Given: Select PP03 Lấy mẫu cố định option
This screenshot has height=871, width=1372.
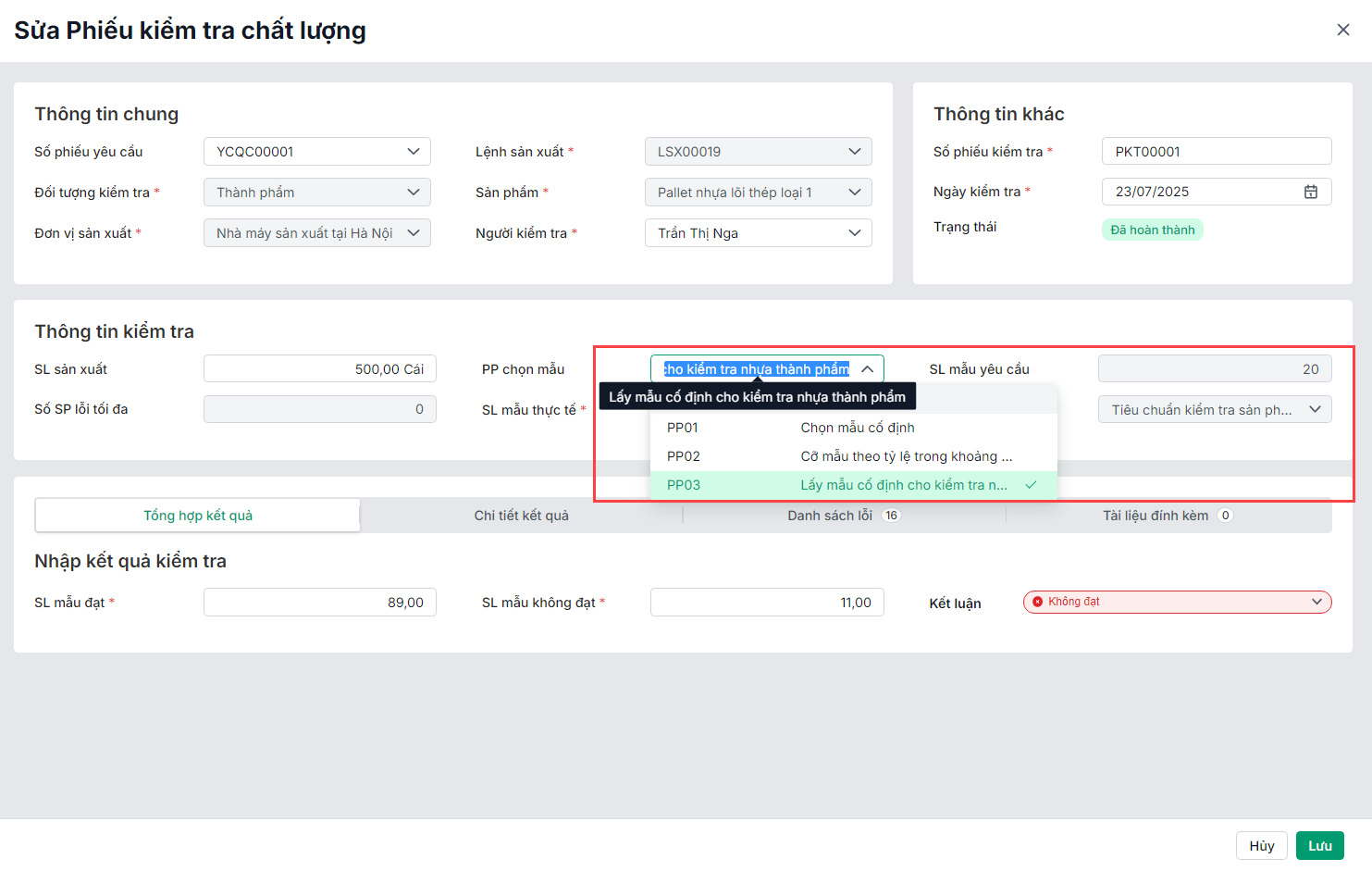Looking at the screenshot, I should (851, 485).
